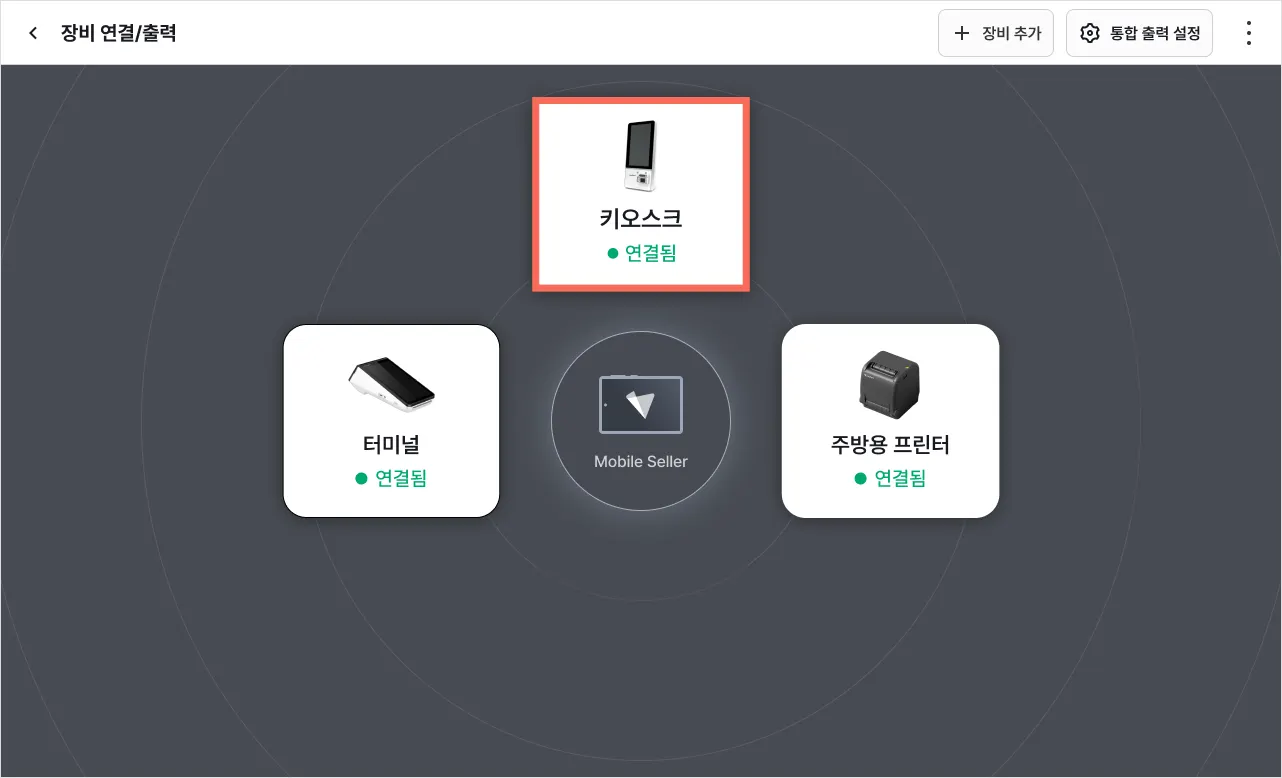Go back with the left chevron arrow
The width and height of the screenshot is (1282, 778).
tap(33, 33)
